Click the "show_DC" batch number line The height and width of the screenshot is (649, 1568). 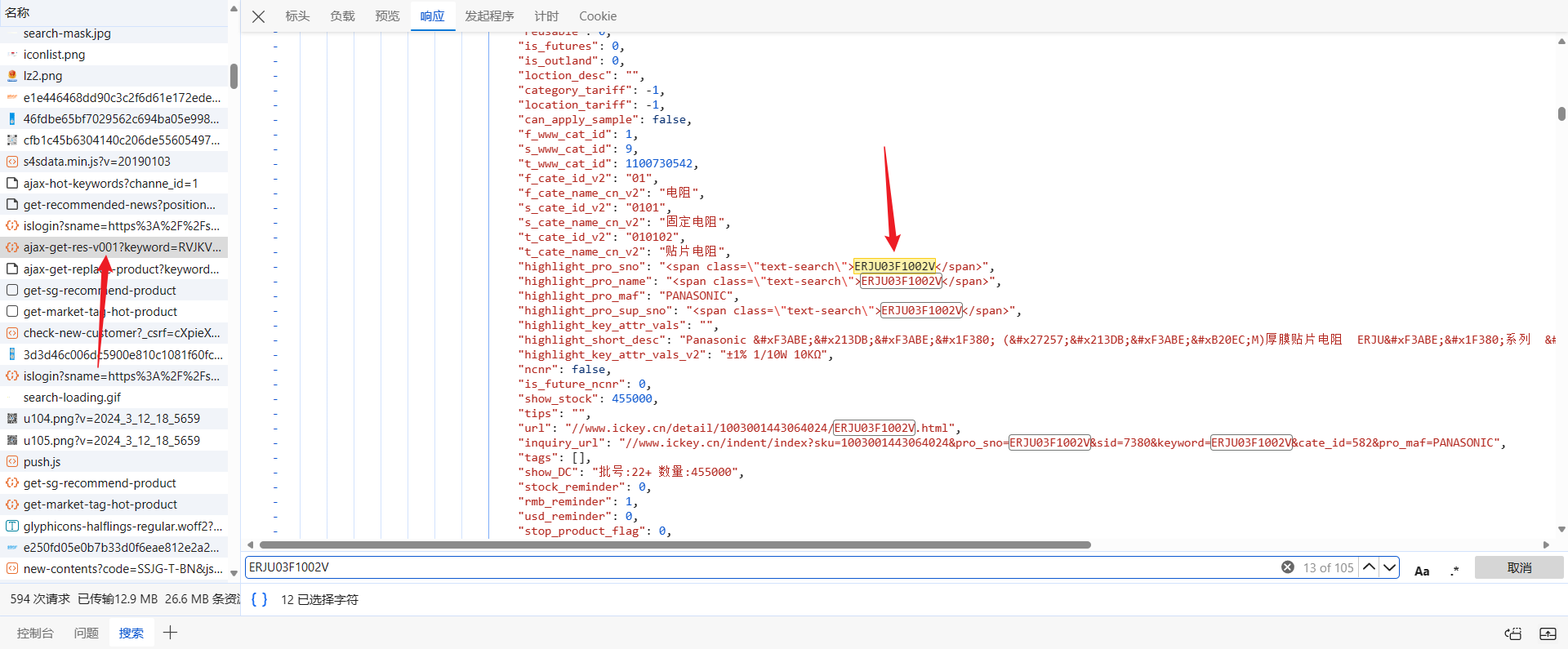click(630, 473)
